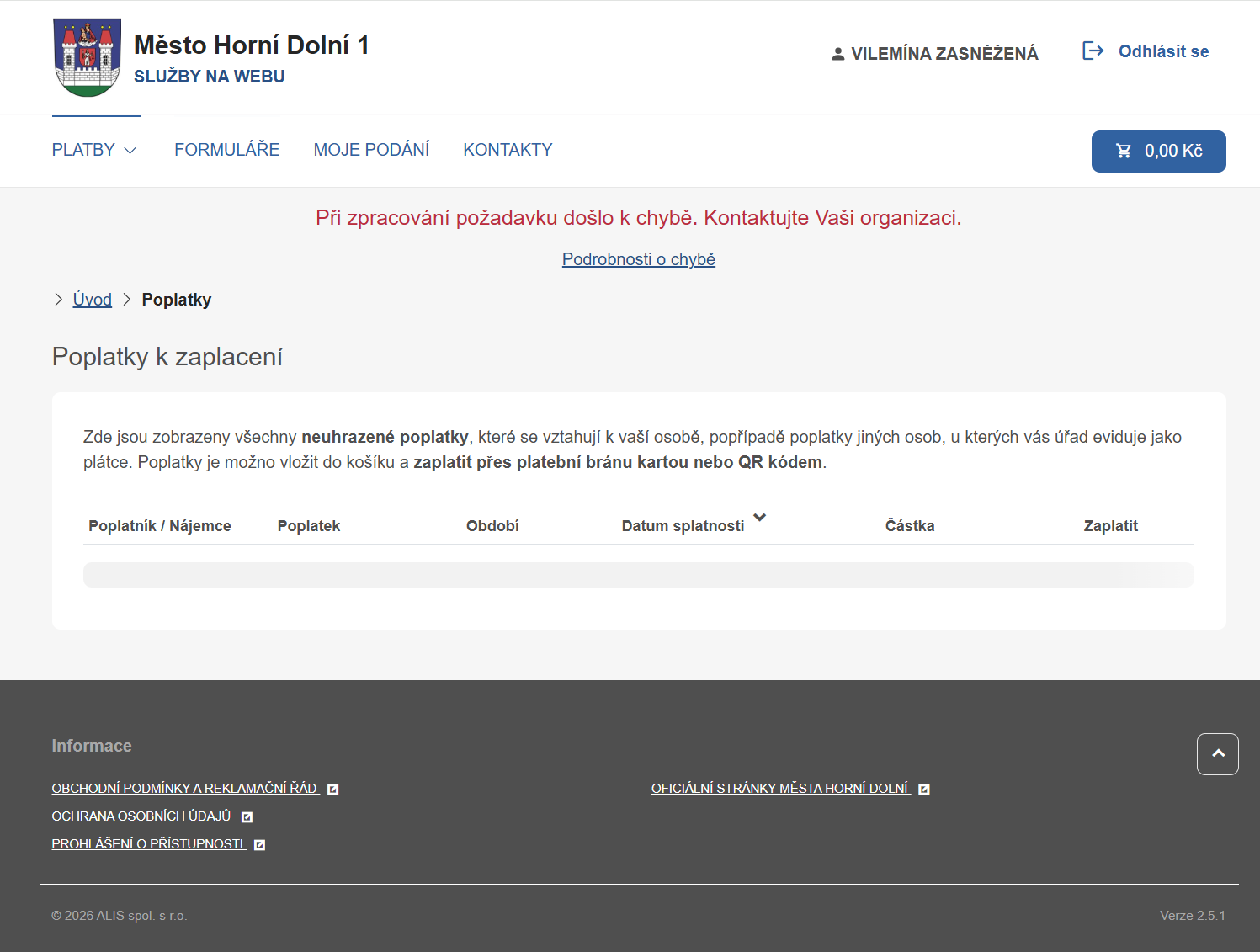Open the cart showing 0,00 Kč
1260x952 pixels.
[x=1159, y=151]
